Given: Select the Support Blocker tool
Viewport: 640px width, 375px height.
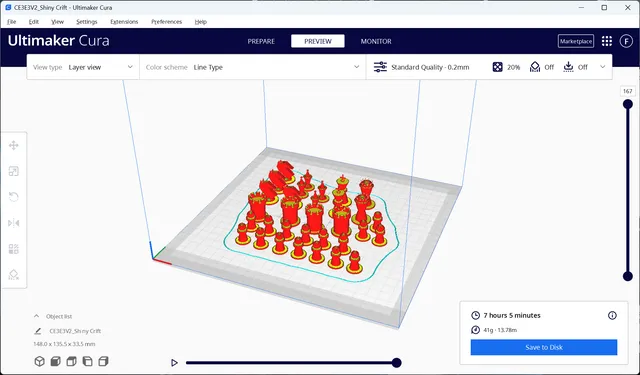Looking at the screenshot, I should coord(13,275).
